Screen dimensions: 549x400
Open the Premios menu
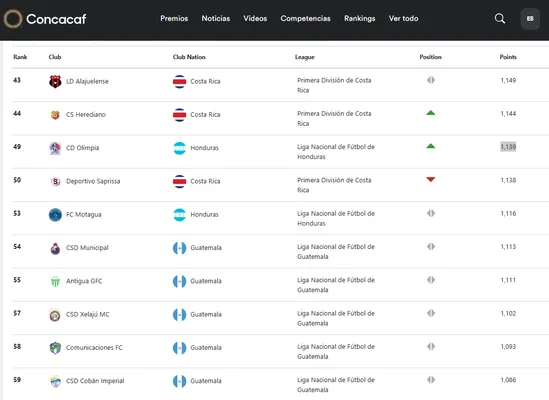coord(174,19)
